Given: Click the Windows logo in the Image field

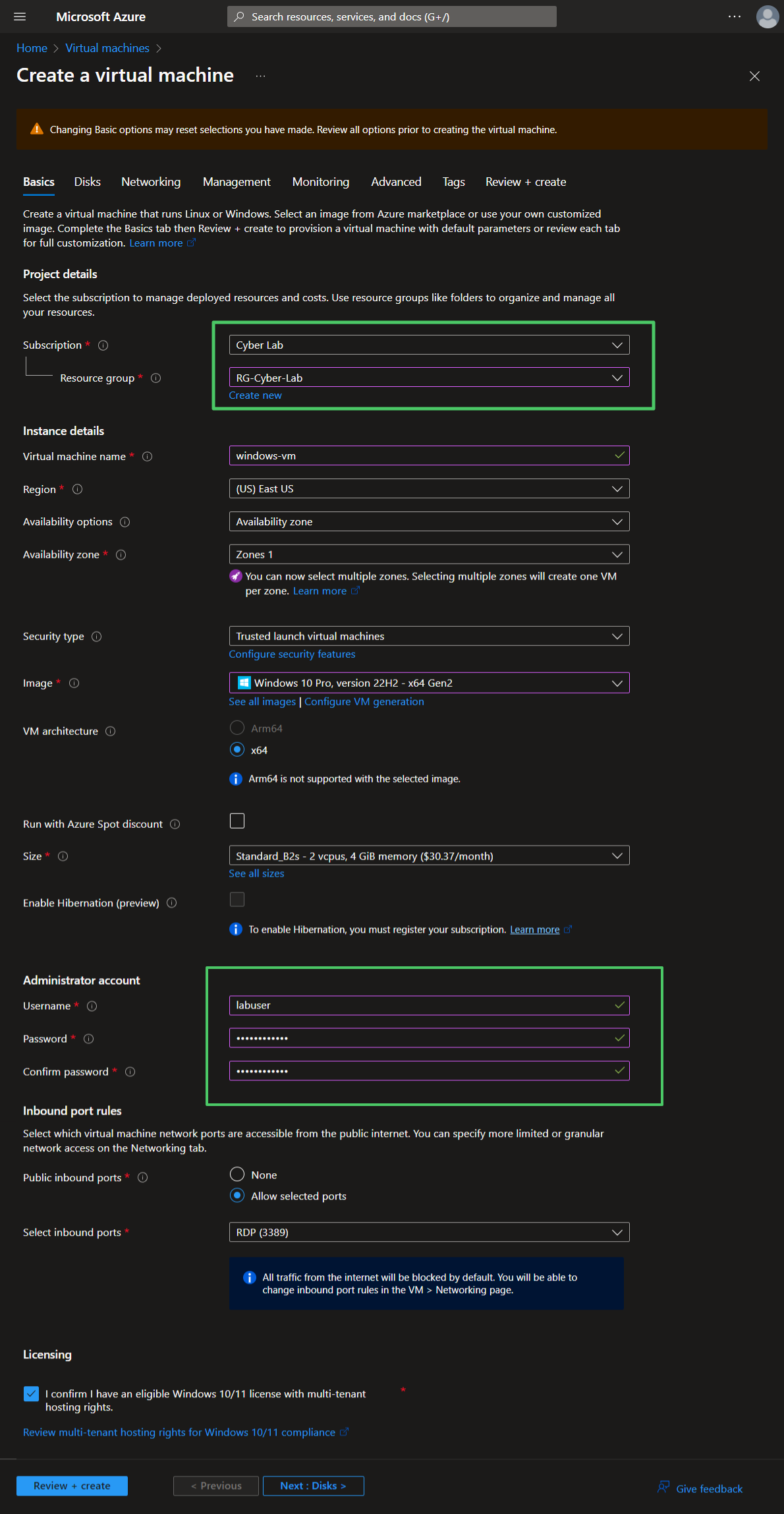Looking at the screenshot, I should click(244, 683).
